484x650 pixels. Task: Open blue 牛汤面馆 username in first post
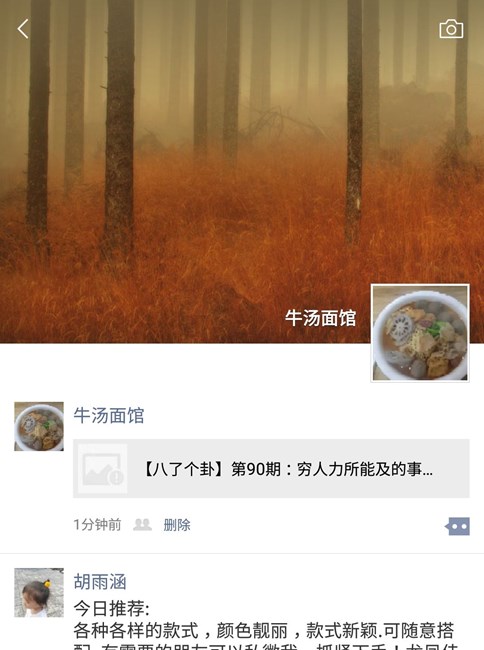click(109, 415)
